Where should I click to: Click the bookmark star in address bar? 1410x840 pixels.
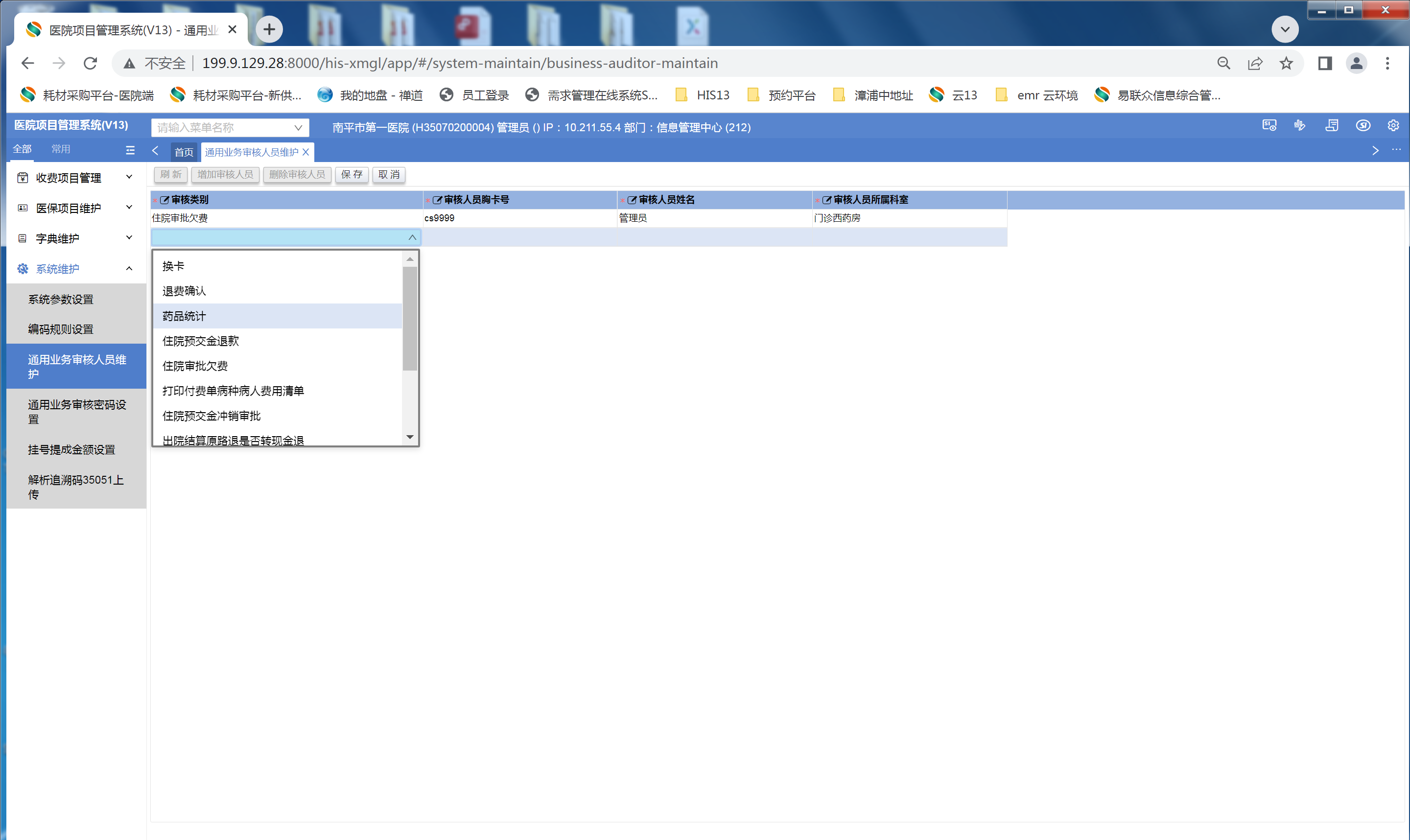pos(1286,64)
